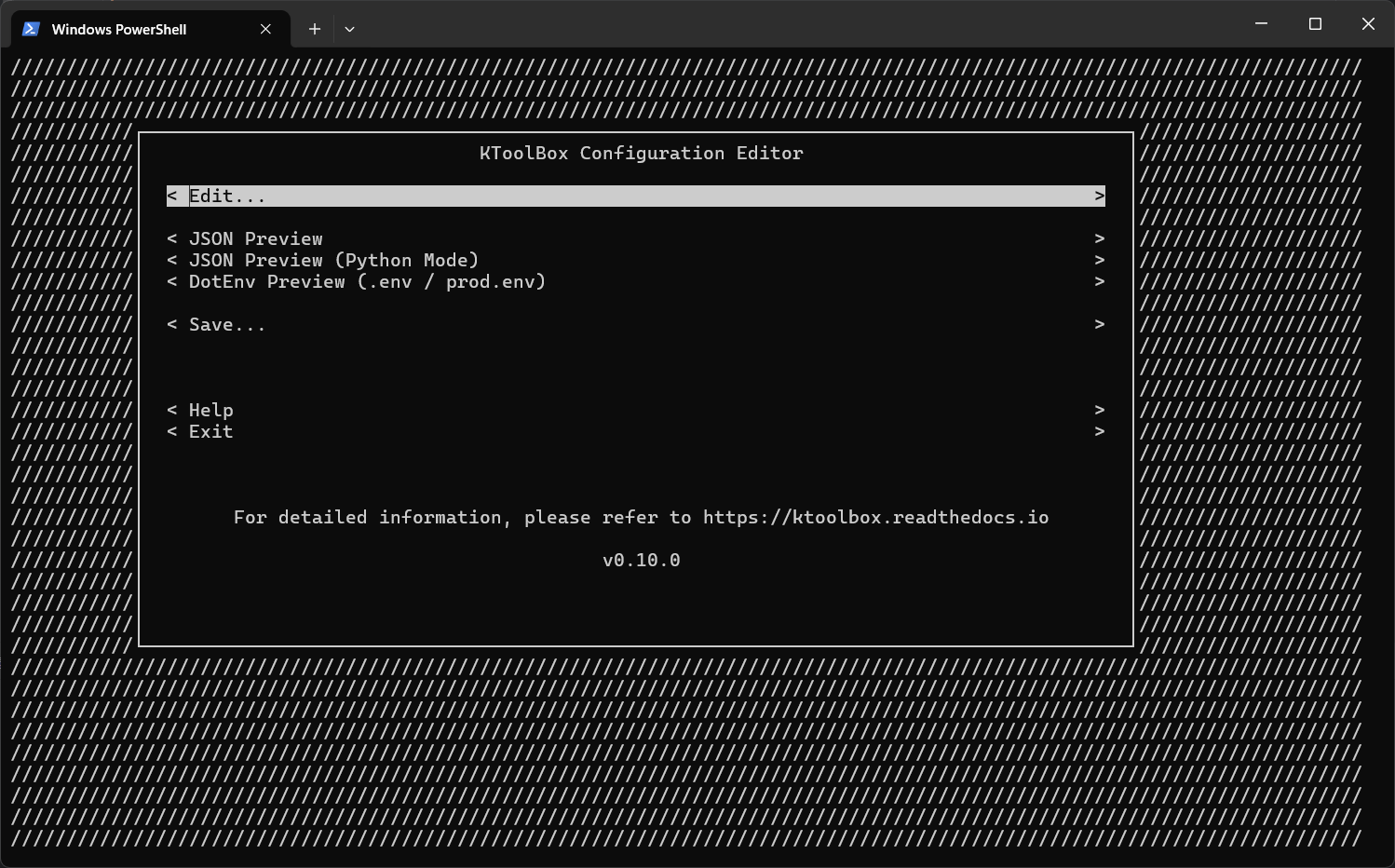Click the right arrow on the Save row
Screen dimensions: 1395x868
1099,324
